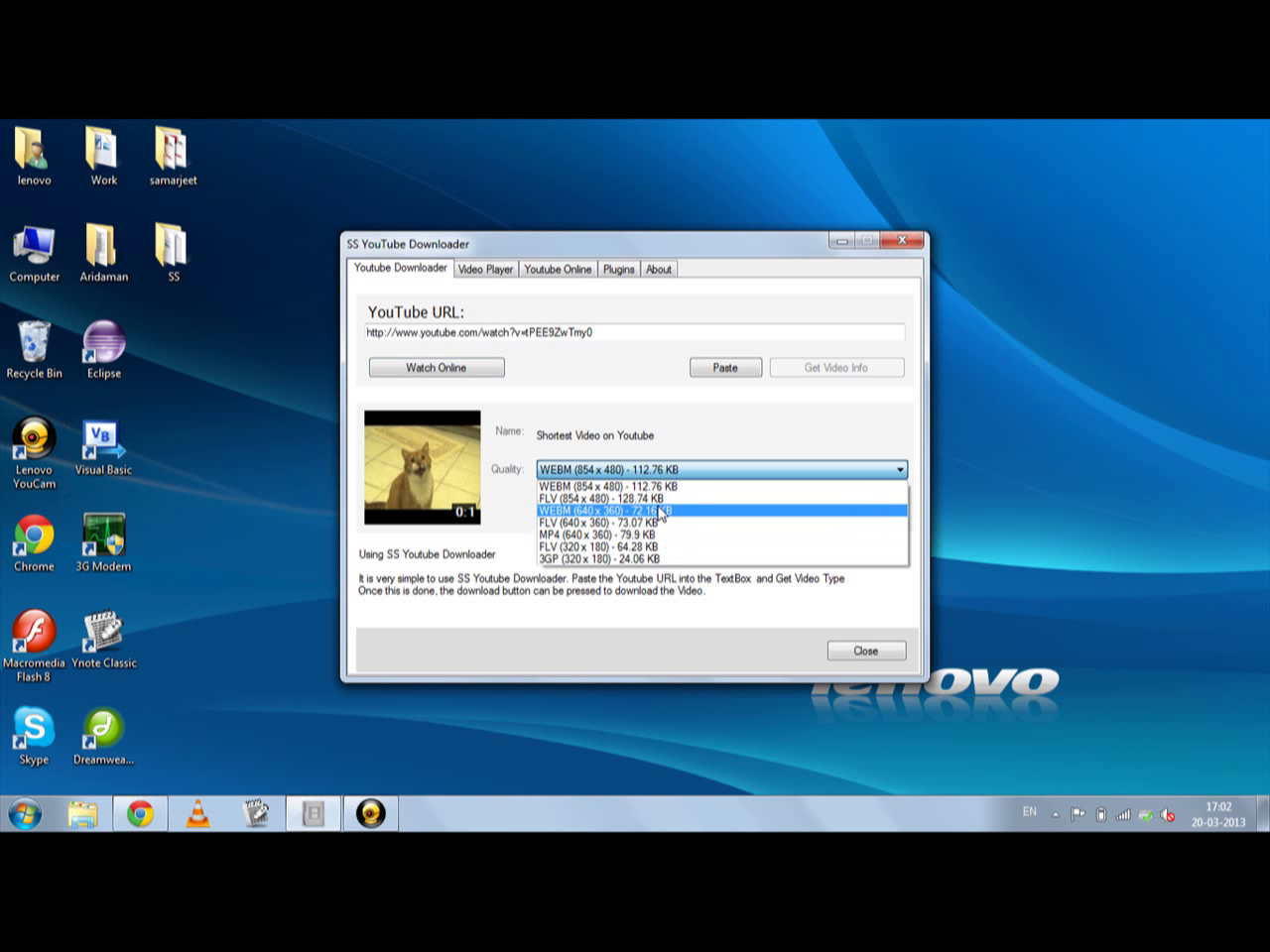
Task: Click the Close button in the downloader
Action: [866, 652]
